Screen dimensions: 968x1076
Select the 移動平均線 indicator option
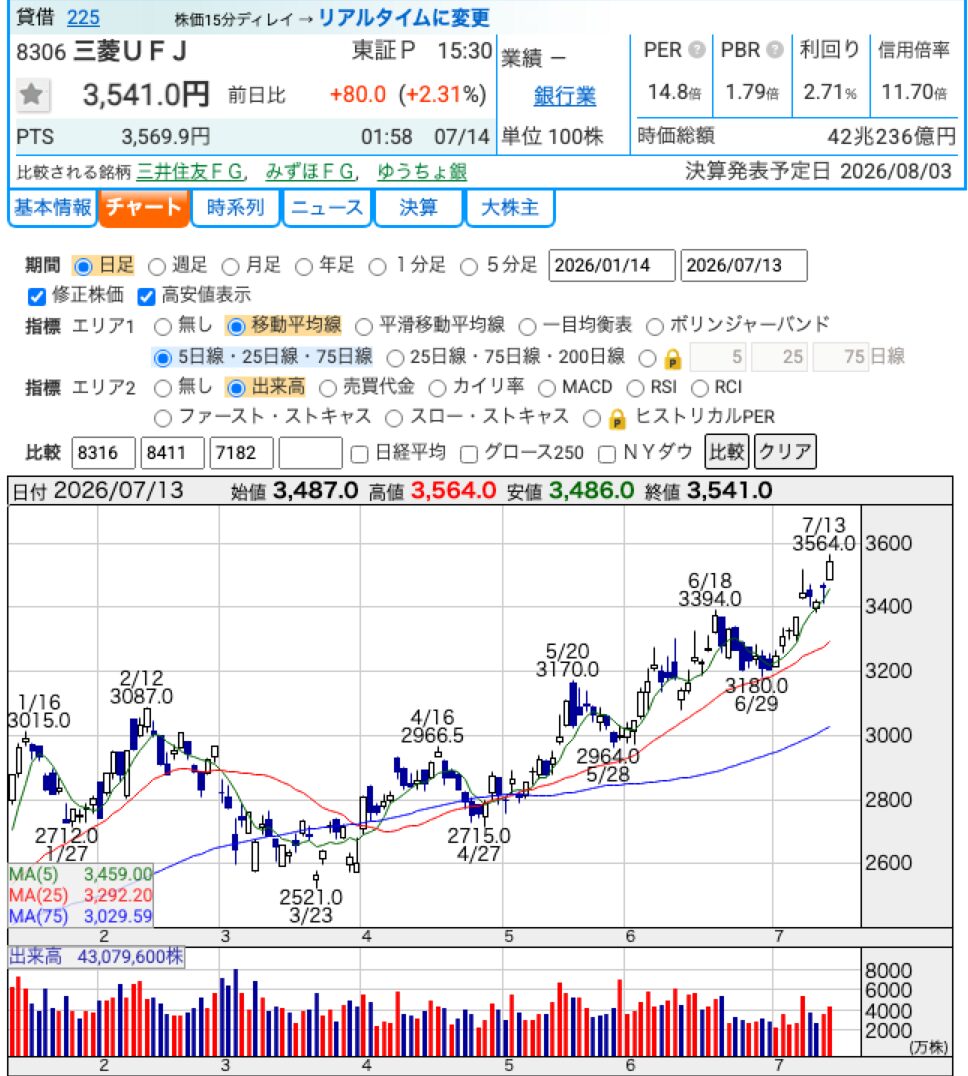236,327
